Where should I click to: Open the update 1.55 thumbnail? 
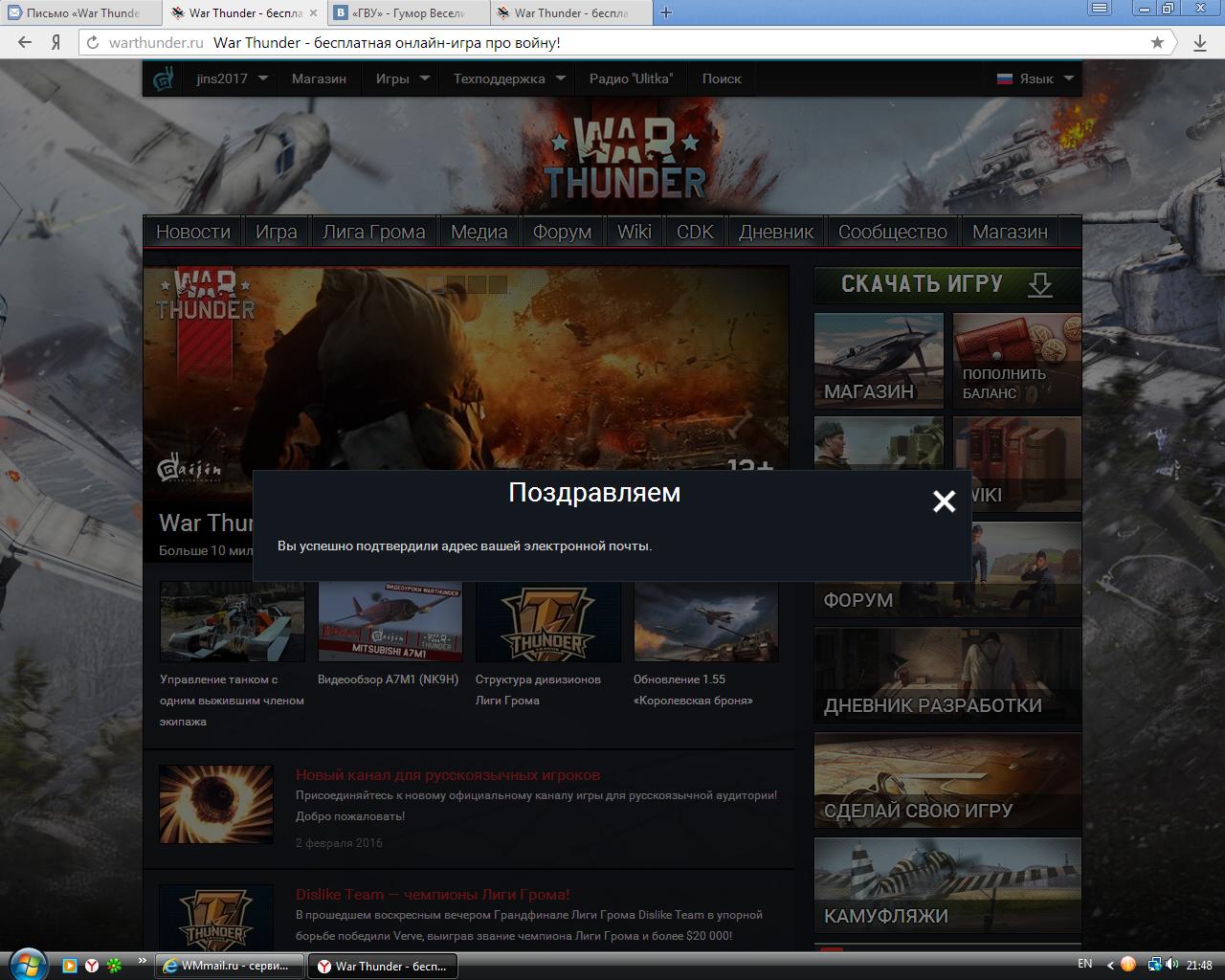(706, 622)
